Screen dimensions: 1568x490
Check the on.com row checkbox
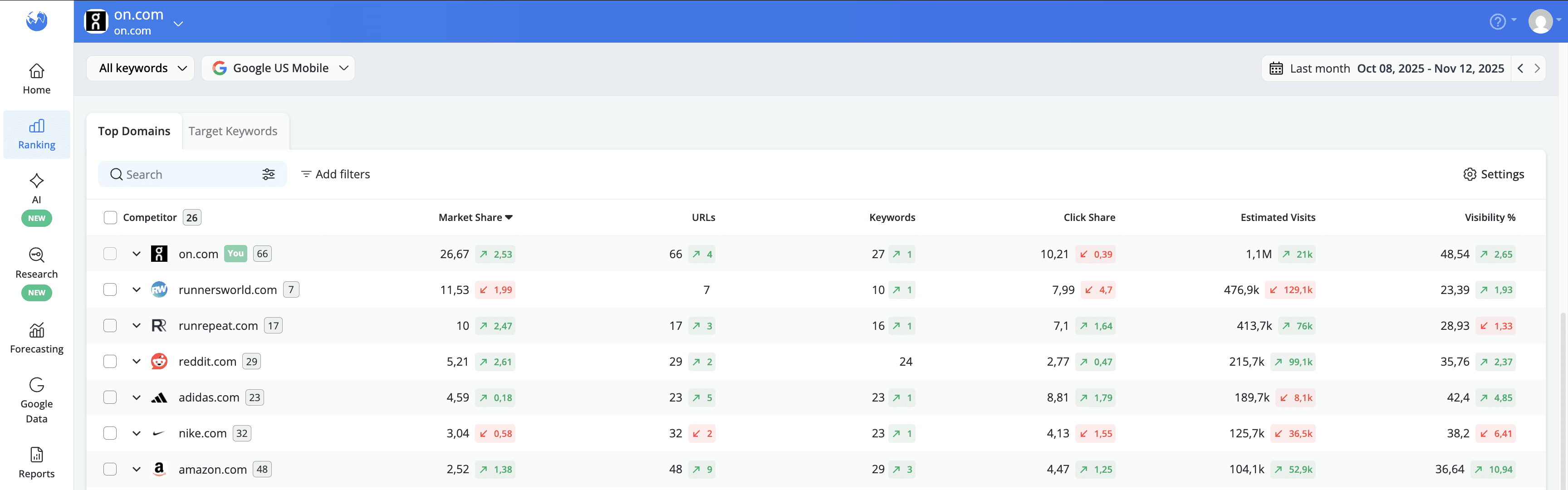click(x=110, y=254)
